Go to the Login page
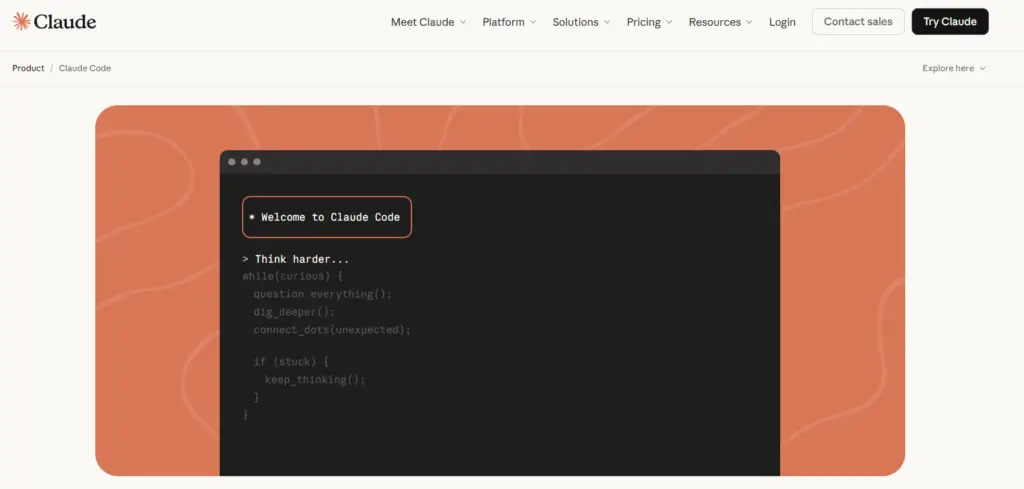 click(x=782, y=22)
